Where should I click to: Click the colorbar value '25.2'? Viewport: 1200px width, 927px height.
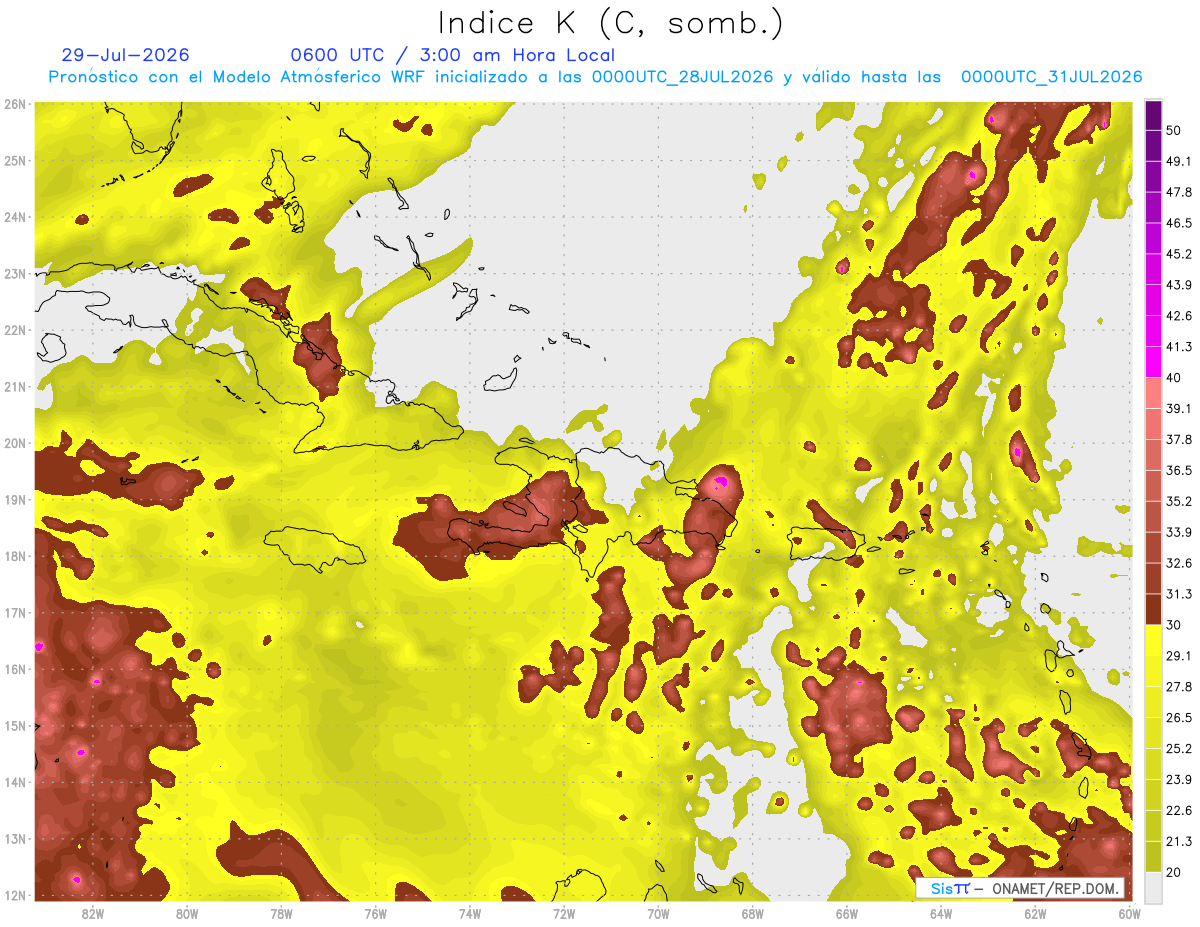(1178, 748)
